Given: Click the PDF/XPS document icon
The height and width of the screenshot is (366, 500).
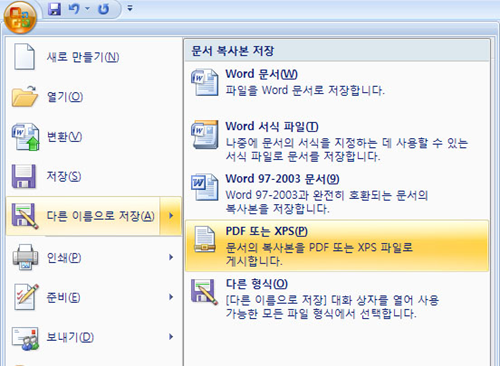Looking at the screenshot, I should (x=205, y=239).
